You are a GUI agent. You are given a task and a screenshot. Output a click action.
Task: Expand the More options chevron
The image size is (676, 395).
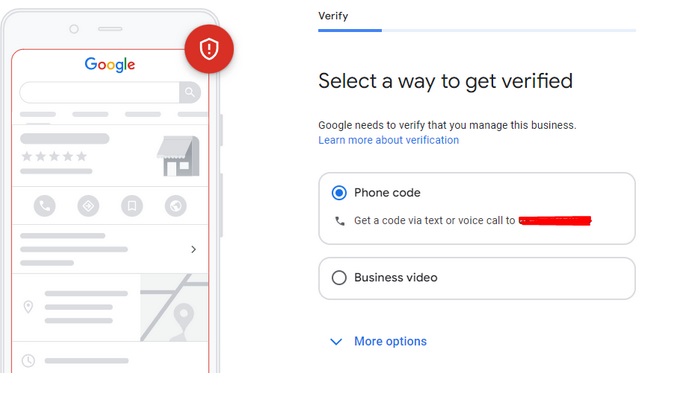click(336, 342)
